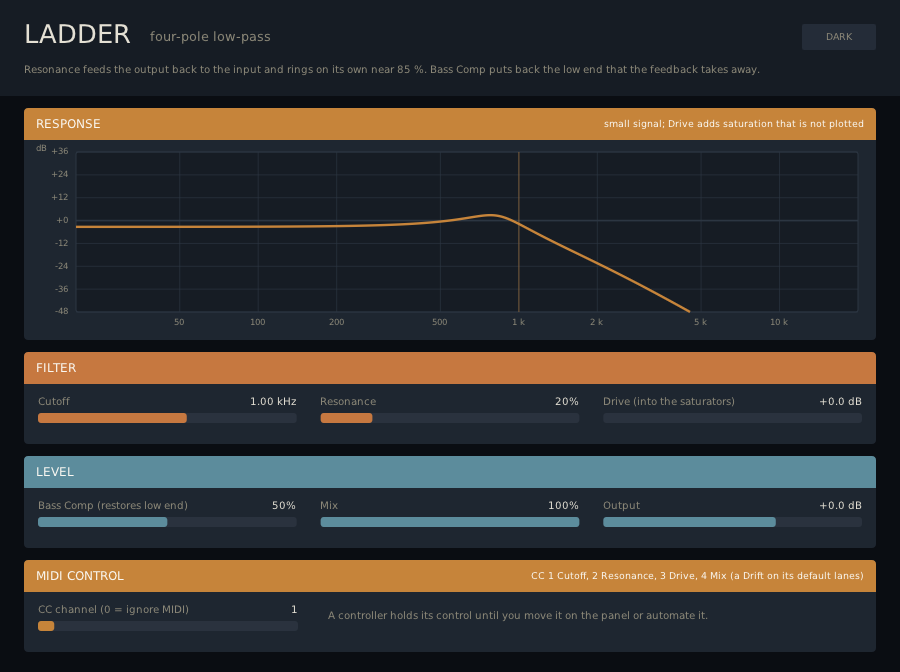
Task: Click the LADDER title
Action: [x=77, y=34]
